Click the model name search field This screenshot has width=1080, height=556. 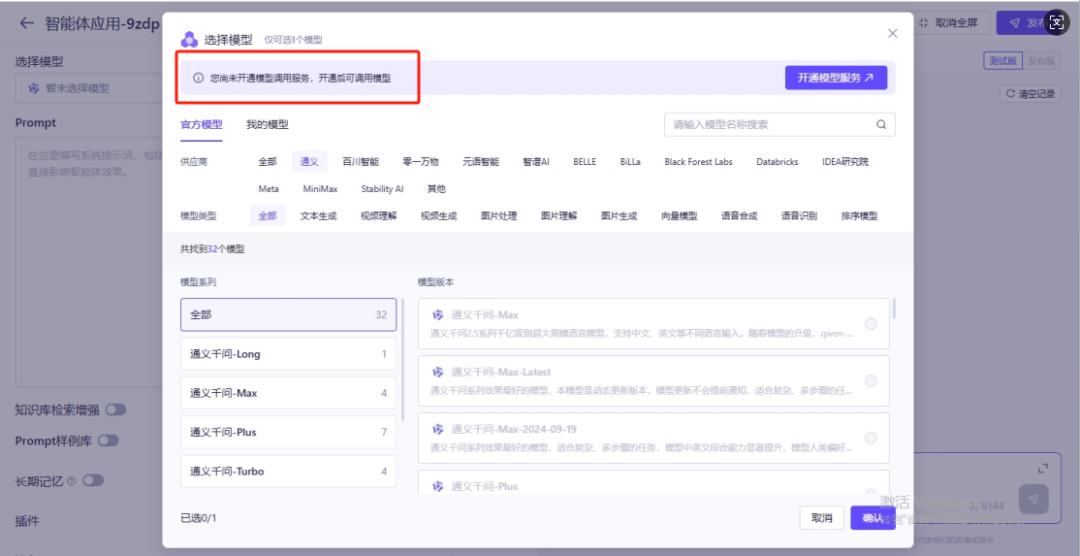780,125
